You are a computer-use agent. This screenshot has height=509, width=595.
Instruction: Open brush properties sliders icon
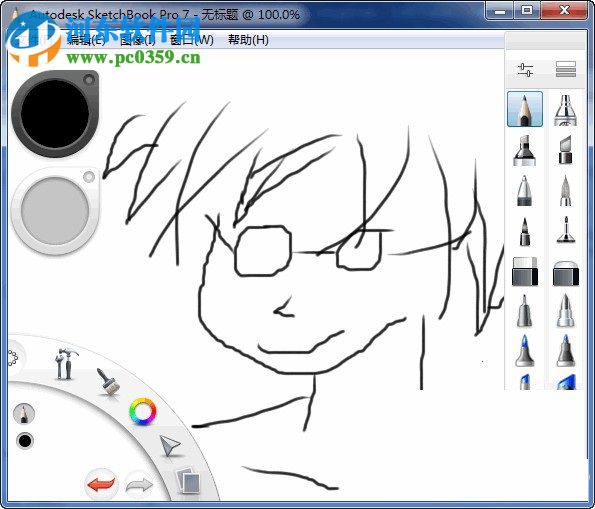coord(525,70)
